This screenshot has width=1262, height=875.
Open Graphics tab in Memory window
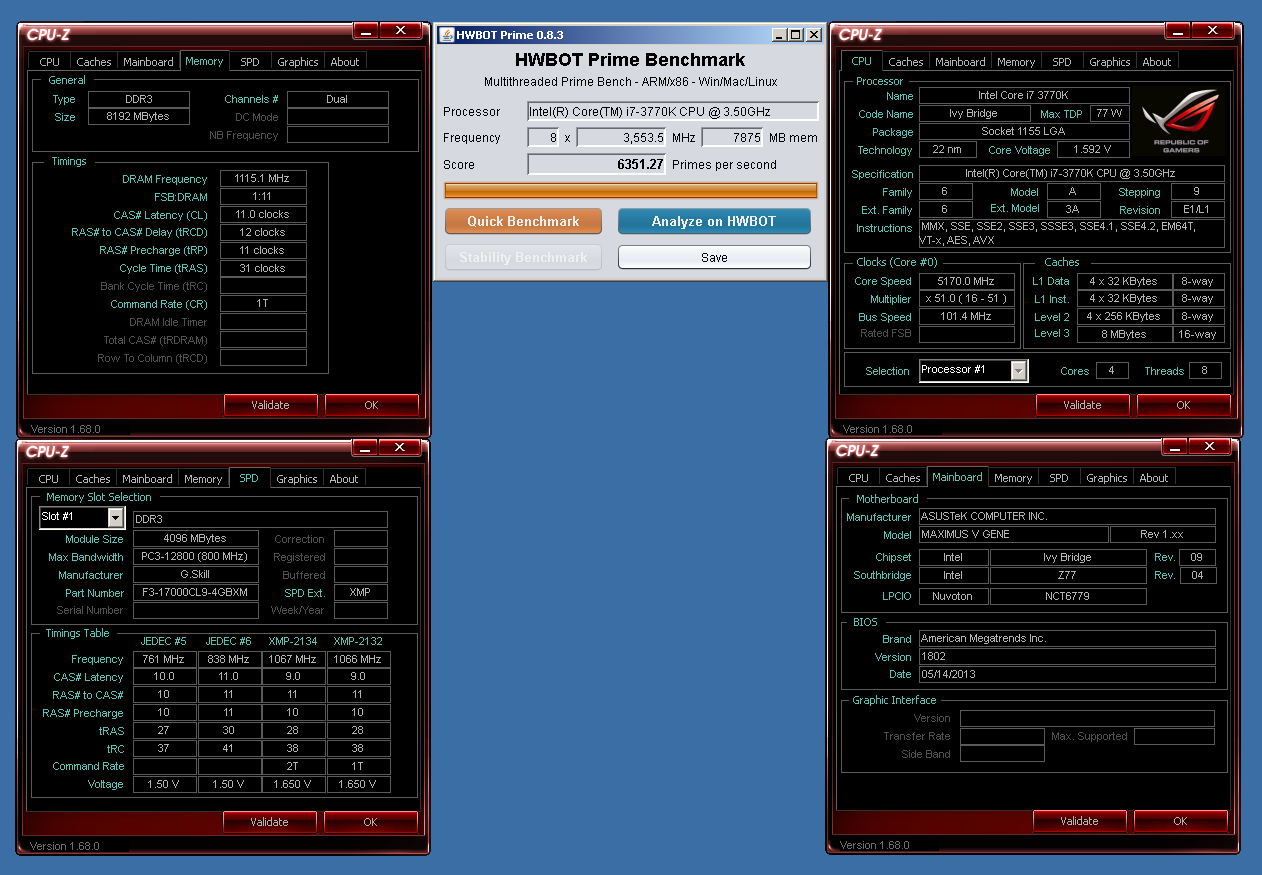point(298,62)
